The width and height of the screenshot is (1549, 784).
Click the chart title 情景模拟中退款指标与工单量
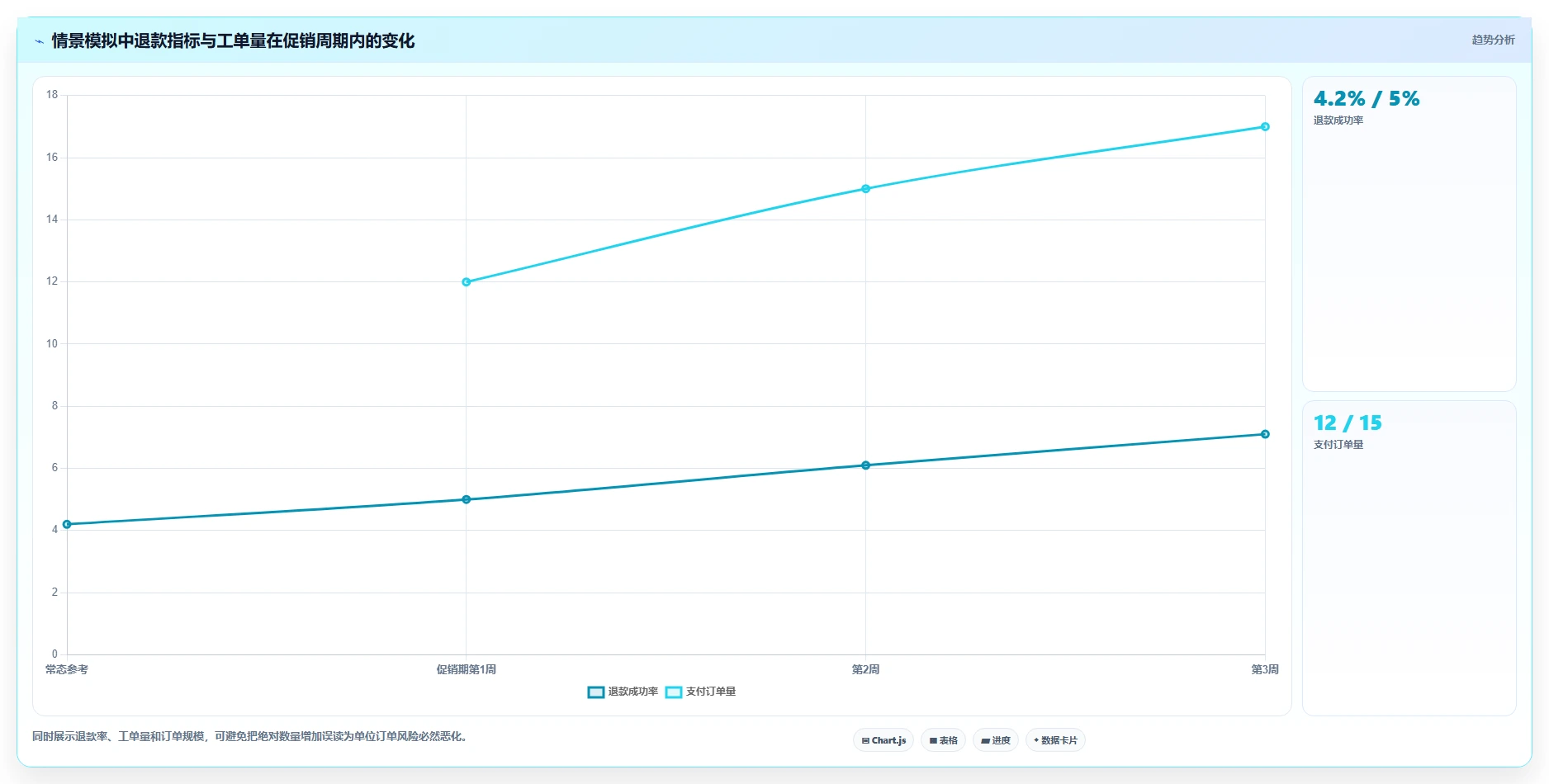pos(233,40)
